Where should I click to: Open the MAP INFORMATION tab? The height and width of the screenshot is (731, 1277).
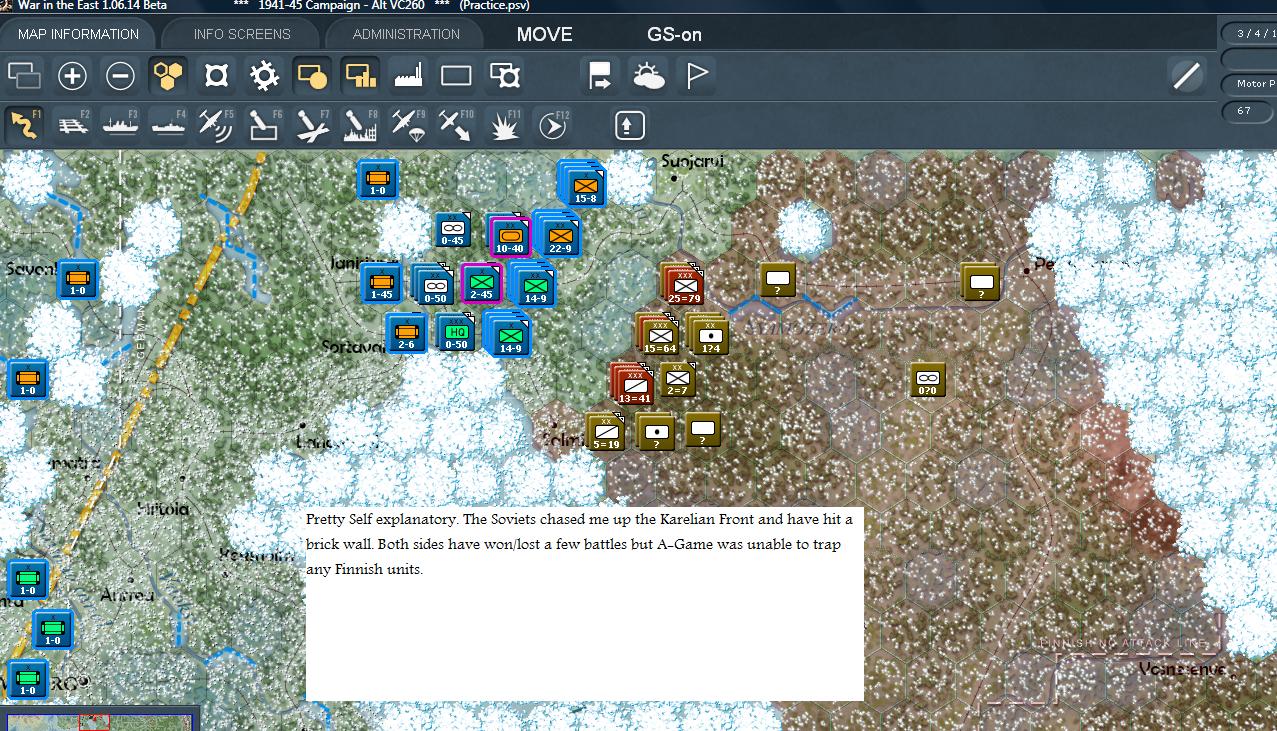(78, 34)
